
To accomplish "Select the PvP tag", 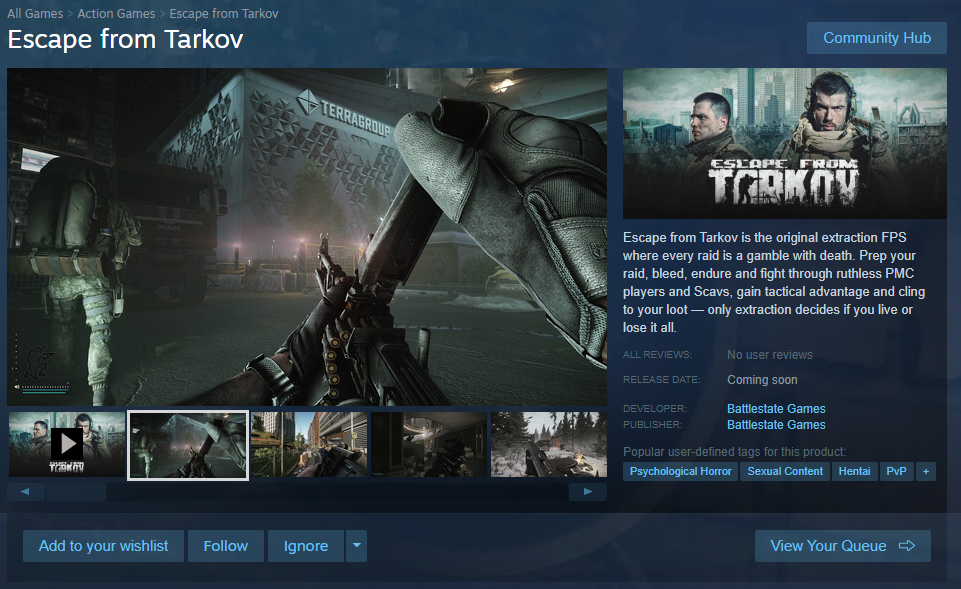I will coord(896,471).
